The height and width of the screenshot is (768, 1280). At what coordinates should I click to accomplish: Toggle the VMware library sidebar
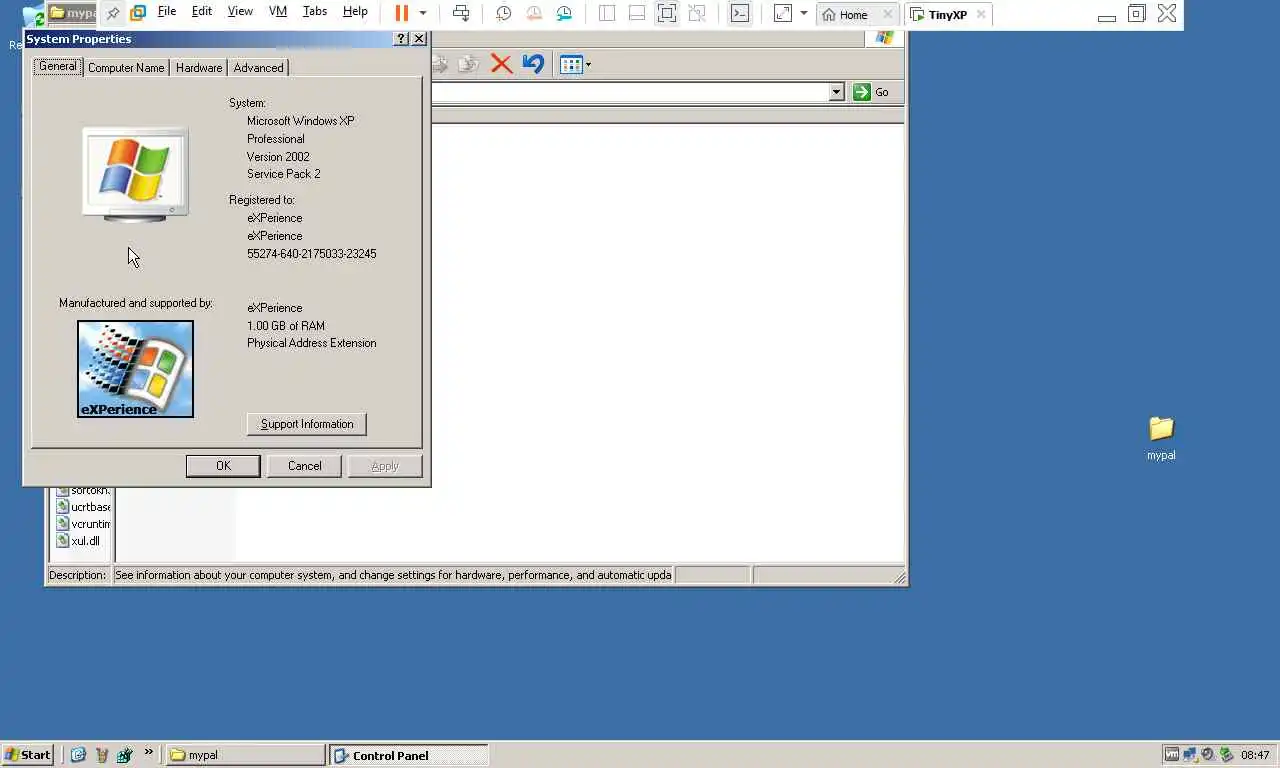click(607, 13)
